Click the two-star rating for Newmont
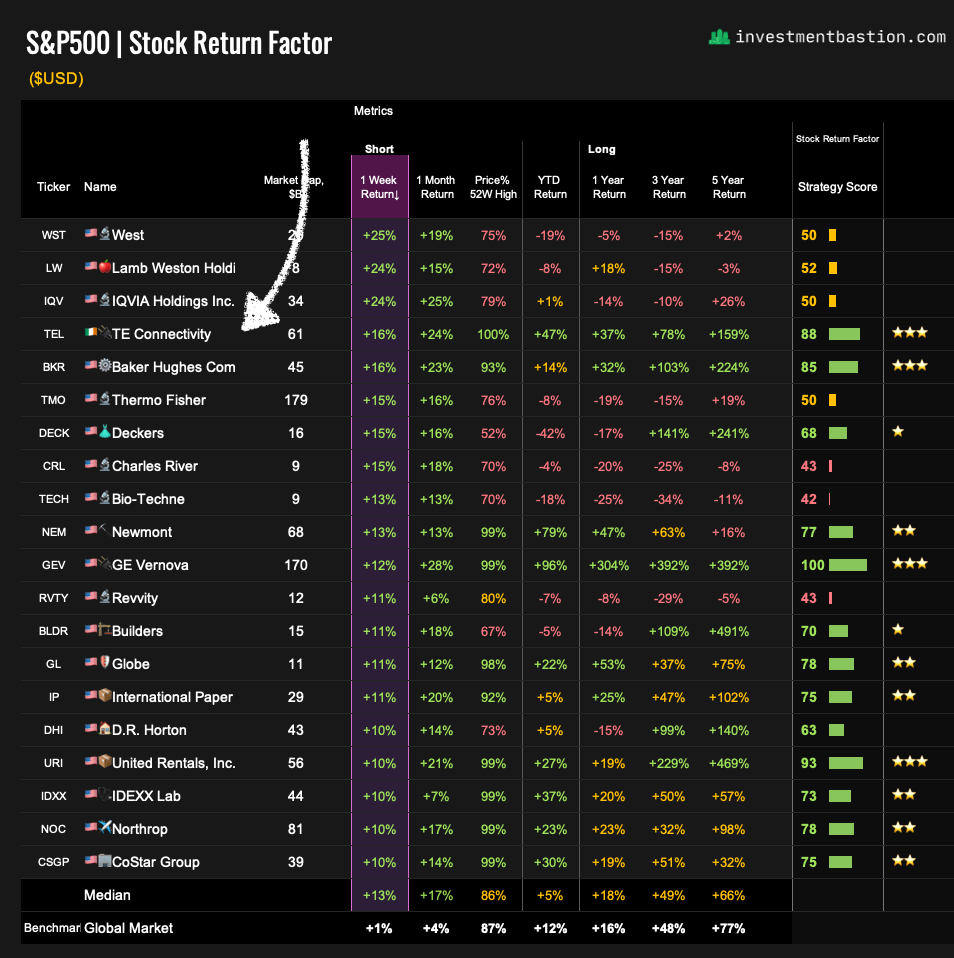 903,531
